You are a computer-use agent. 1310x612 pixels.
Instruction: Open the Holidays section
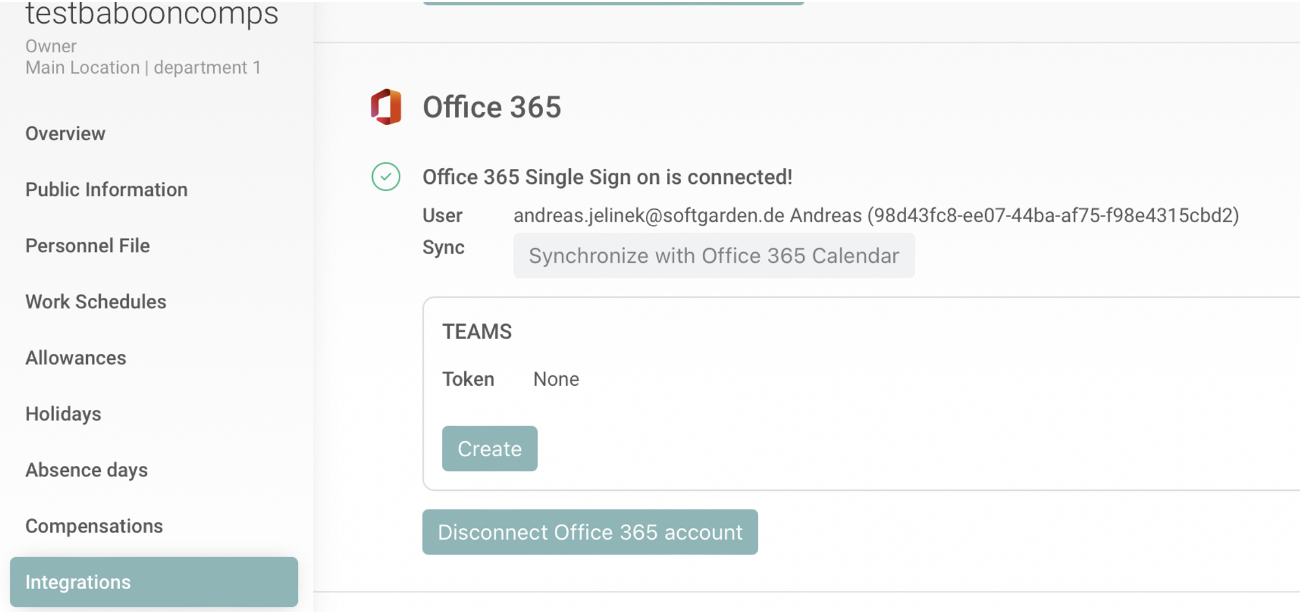[63, 414]
